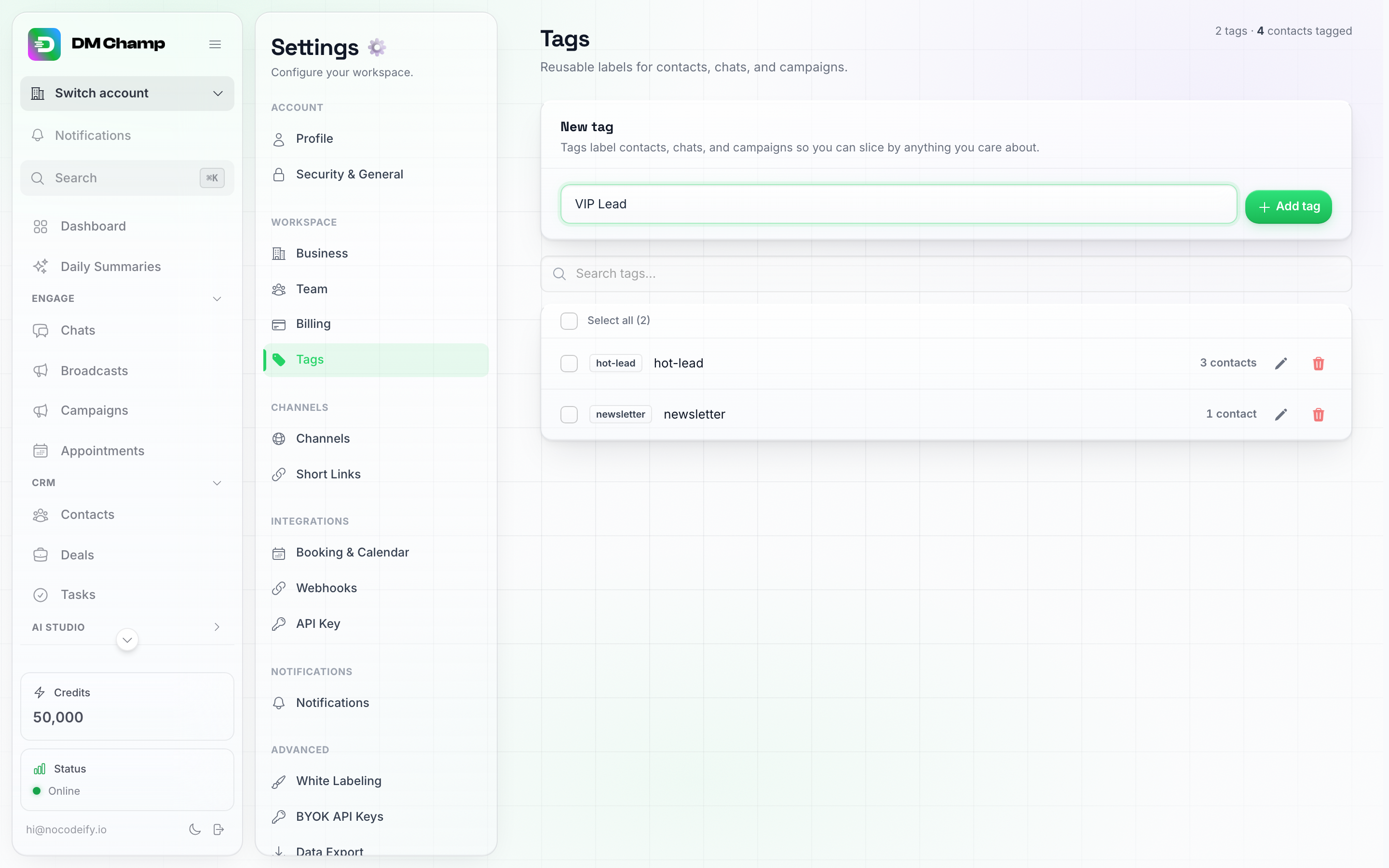The width and height of the screenshot is (1389, 868).
Task: Click the Dashboard grid icon
Action: 40,227
